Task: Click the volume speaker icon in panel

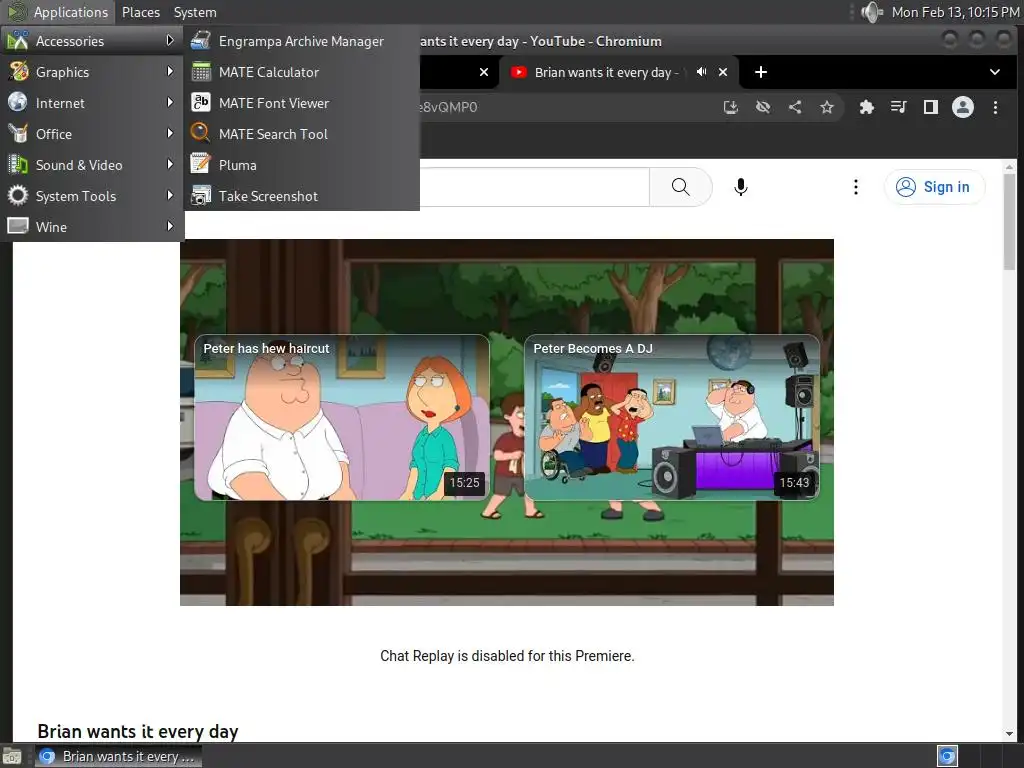Action: pyautogui.click(x=871, y=12)
